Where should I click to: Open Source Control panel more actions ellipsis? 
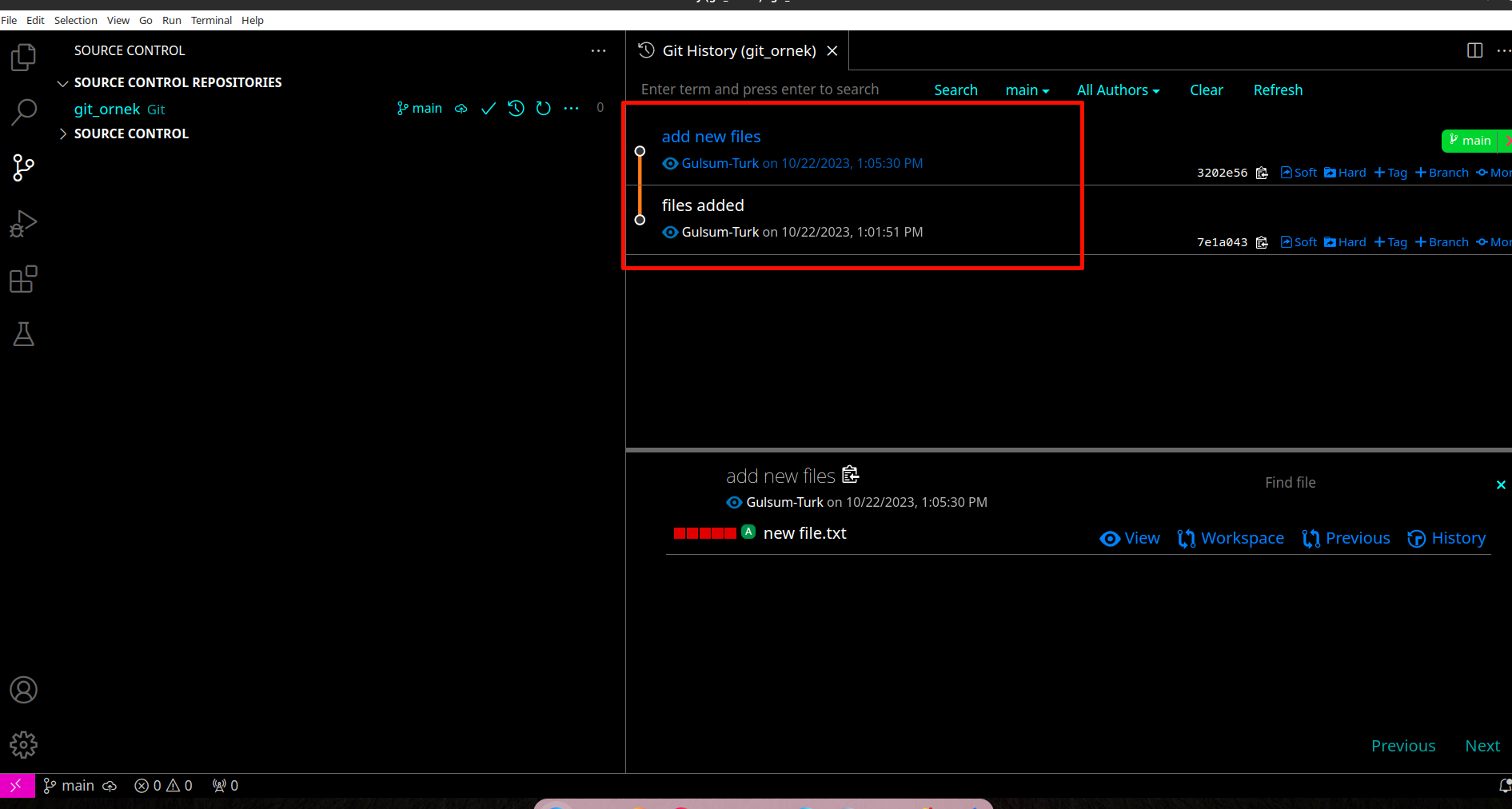pyautogui.click(x=598, y=50)
